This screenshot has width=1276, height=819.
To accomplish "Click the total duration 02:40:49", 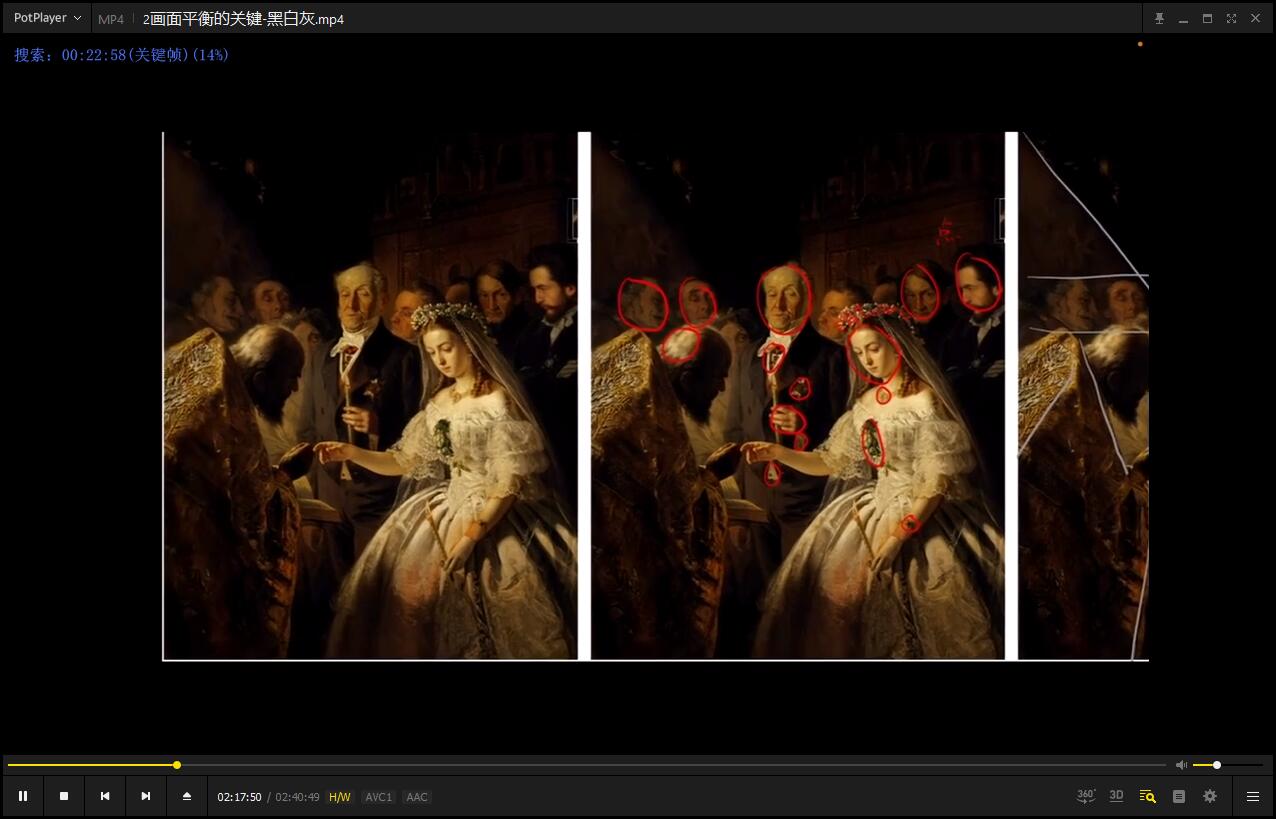I will 297,797.
